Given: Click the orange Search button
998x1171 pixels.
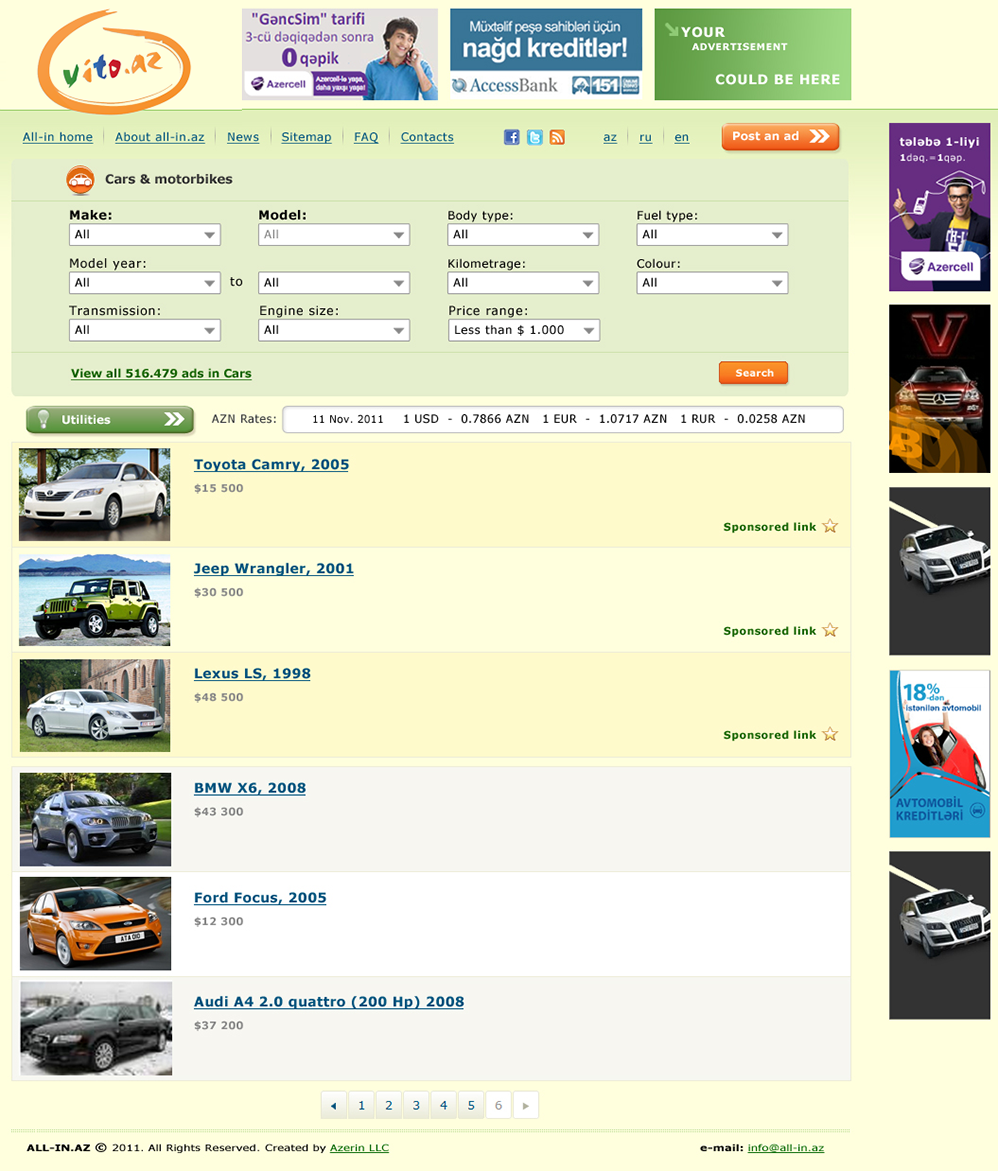Looking at the screenshot, I should click(x=754, y=373).
